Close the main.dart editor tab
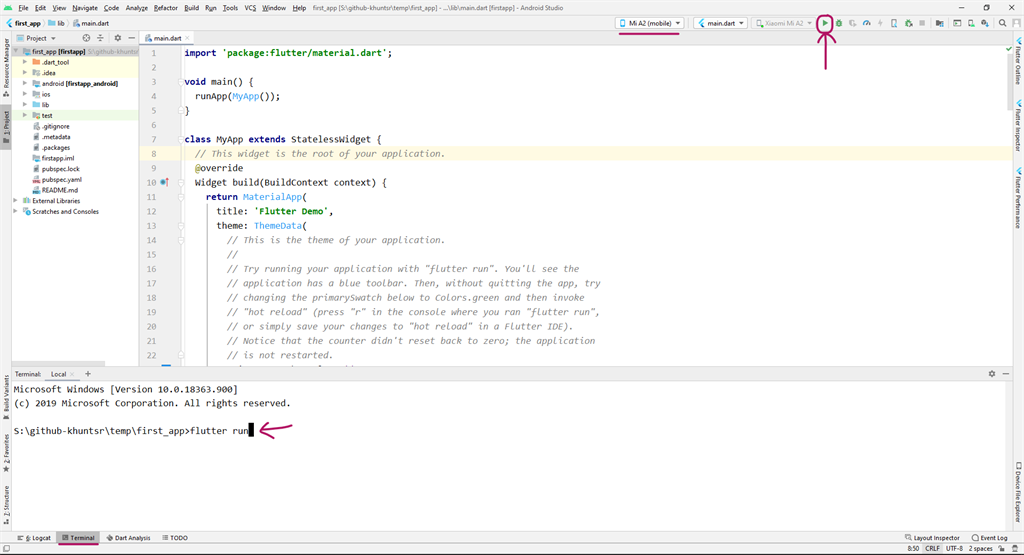Viewport: 1024px width, 555px height. [187, 38]
